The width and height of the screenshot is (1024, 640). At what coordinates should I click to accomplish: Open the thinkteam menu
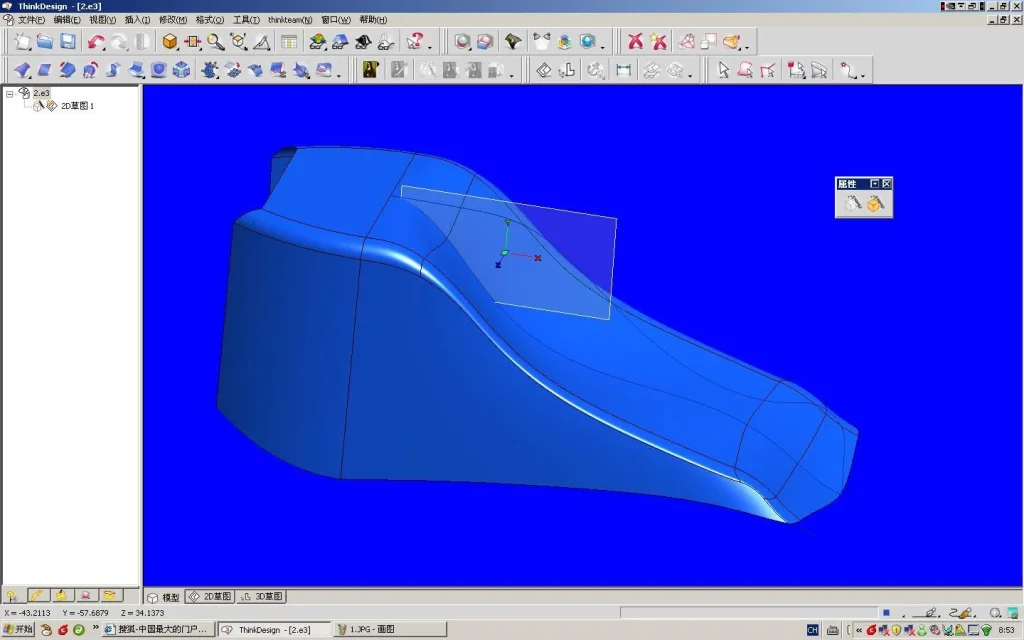290,20
